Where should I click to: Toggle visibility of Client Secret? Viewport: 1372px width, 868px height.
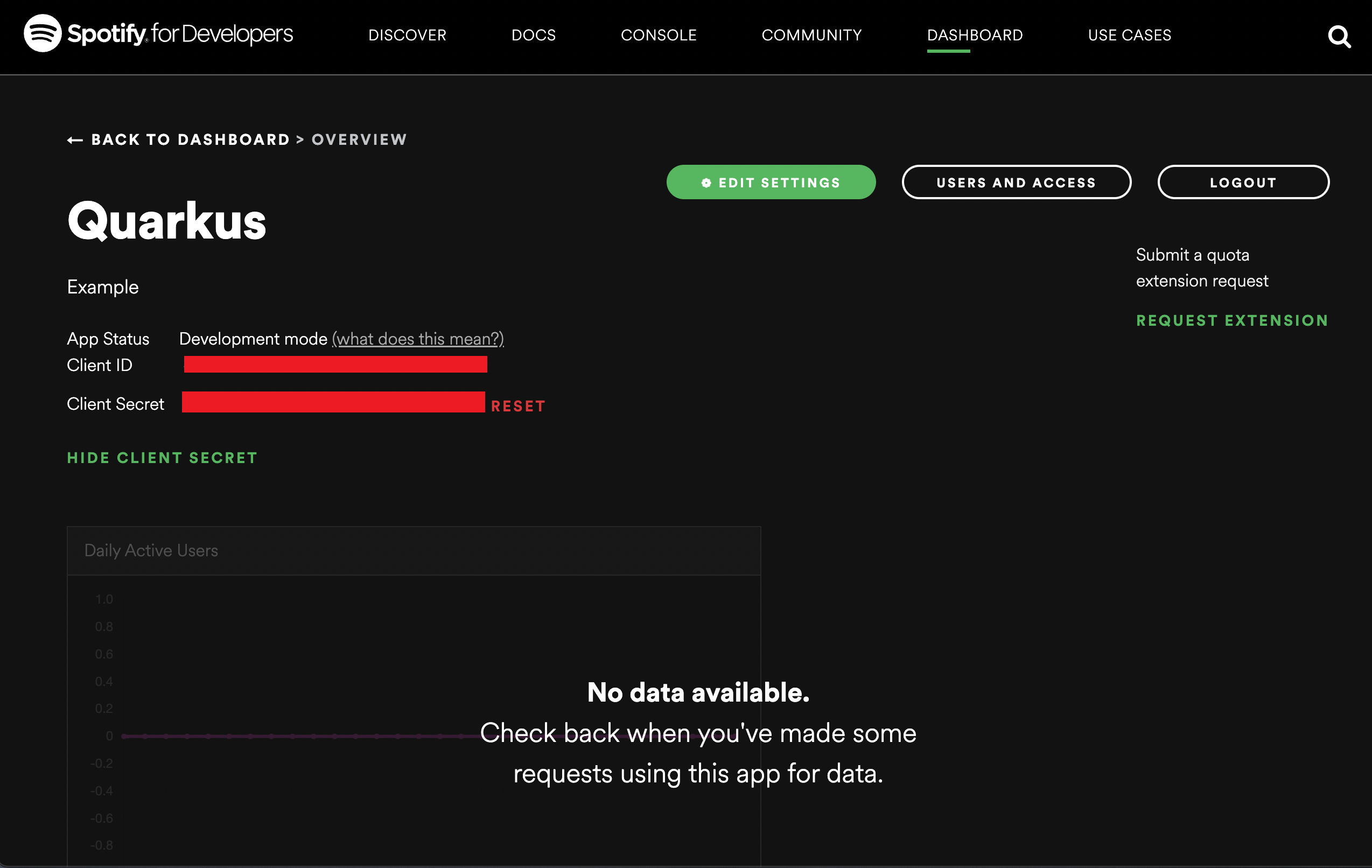pyautogui.click(x=163, y=457)
